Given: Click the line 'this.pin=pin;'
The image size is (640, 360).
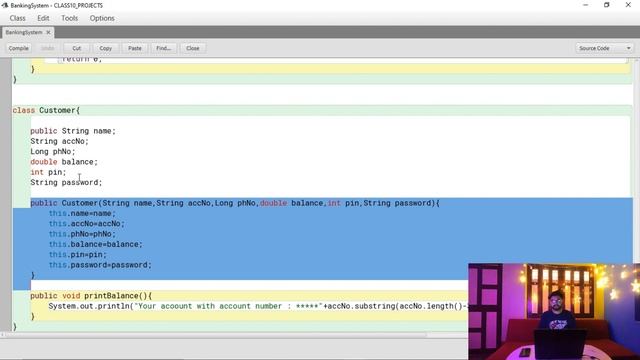Looking at the screenshot, I should coord(78,255).
